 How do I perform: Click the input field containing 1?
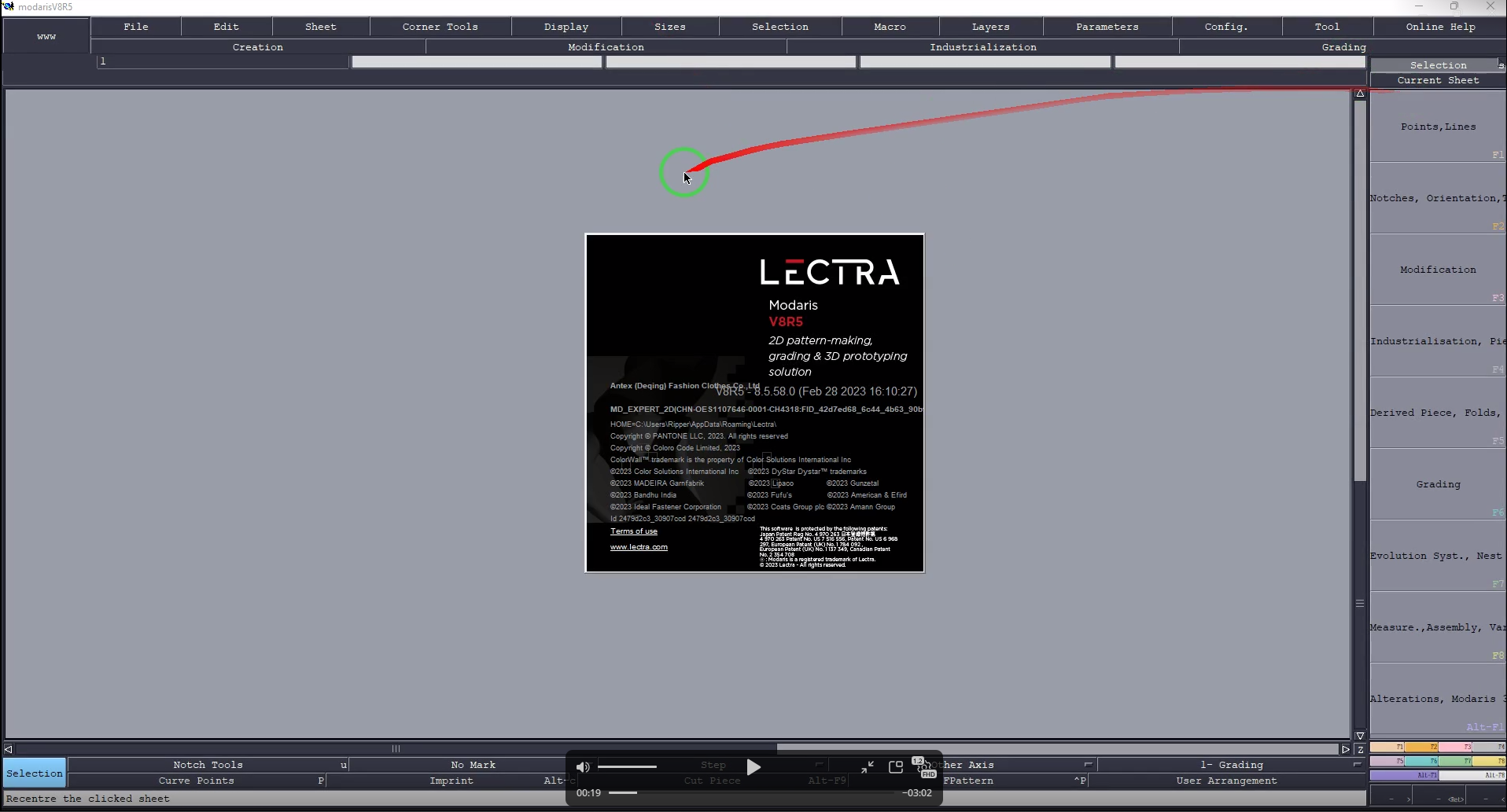223,61
